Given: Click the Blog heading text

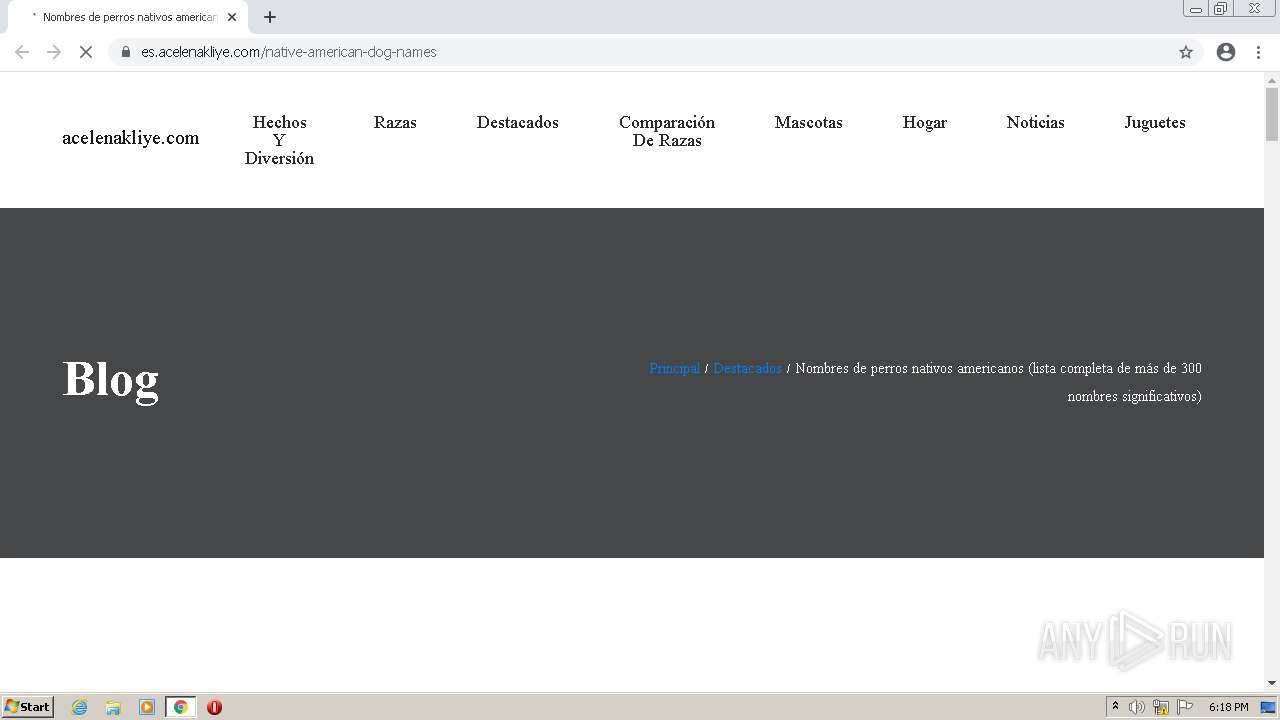Looking at the screenshot, I should click(x=111, y=380).
